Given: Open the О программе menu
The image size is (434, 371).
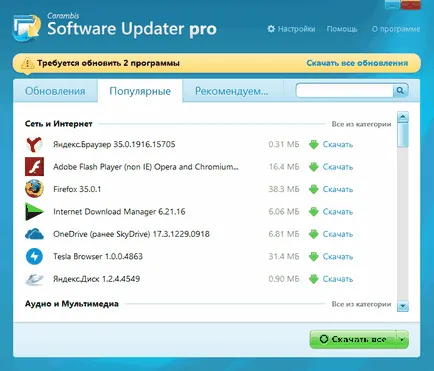Looking at the screenshot, I should coord(396,29).
